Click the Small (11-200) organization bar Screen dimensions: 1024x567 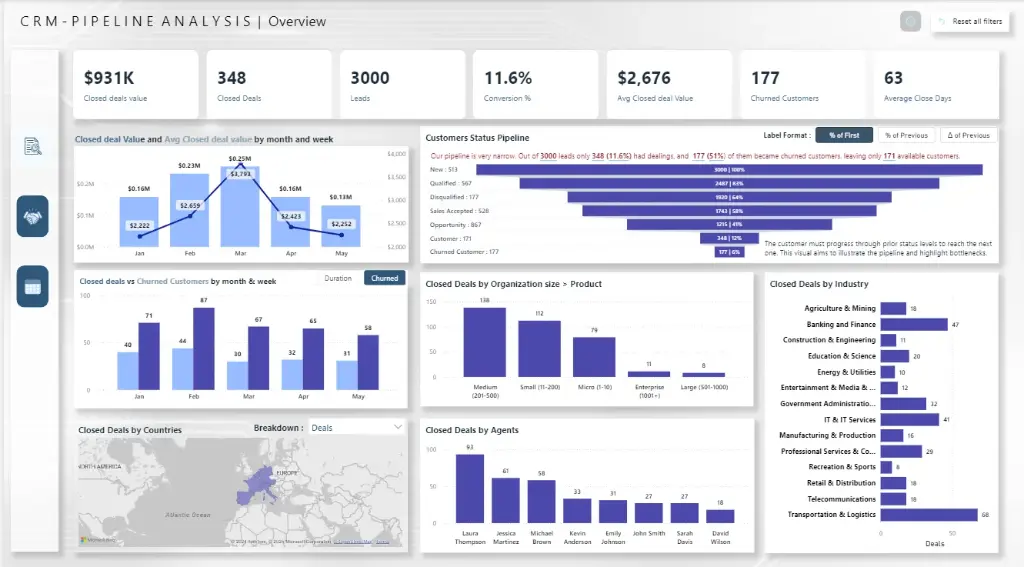(539, 349)
